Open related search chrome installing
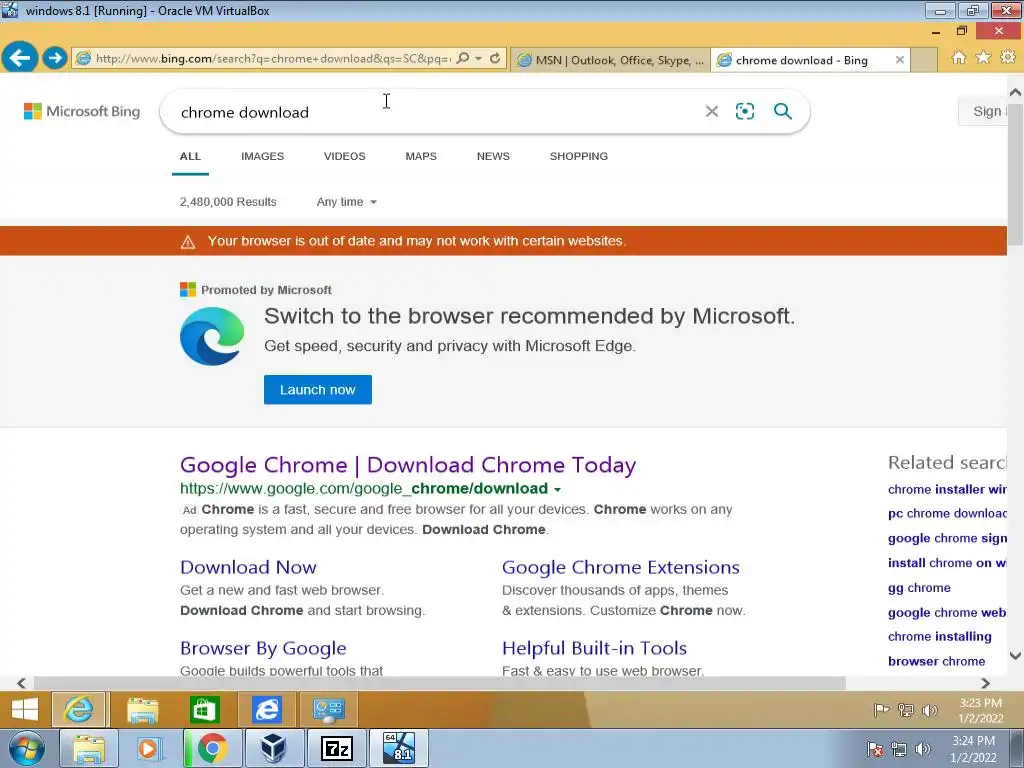1024x768 pixels. point(940,637)
